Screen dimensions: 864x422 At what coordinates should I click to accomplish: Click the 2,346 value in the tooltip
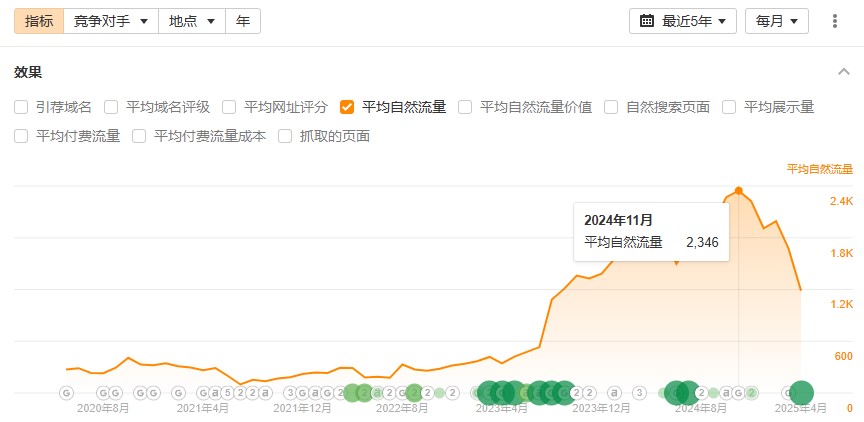click(702, 242)
